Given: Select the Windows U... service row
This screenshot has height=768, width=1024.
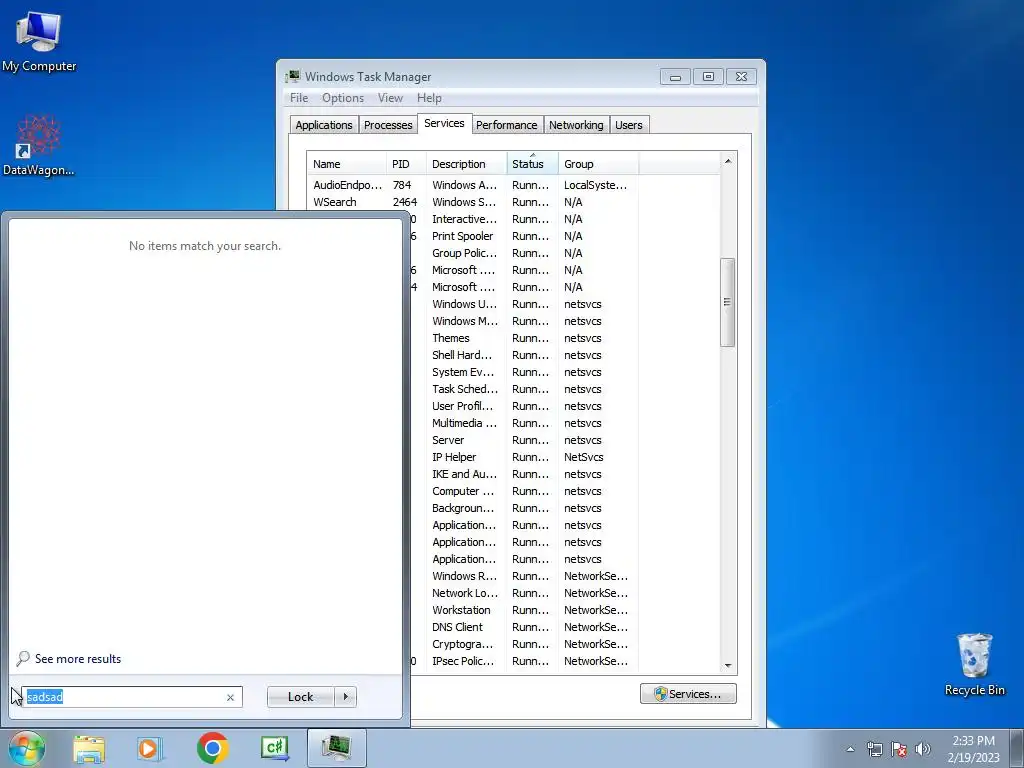Looking at the screenshot, I should point(564,304).
